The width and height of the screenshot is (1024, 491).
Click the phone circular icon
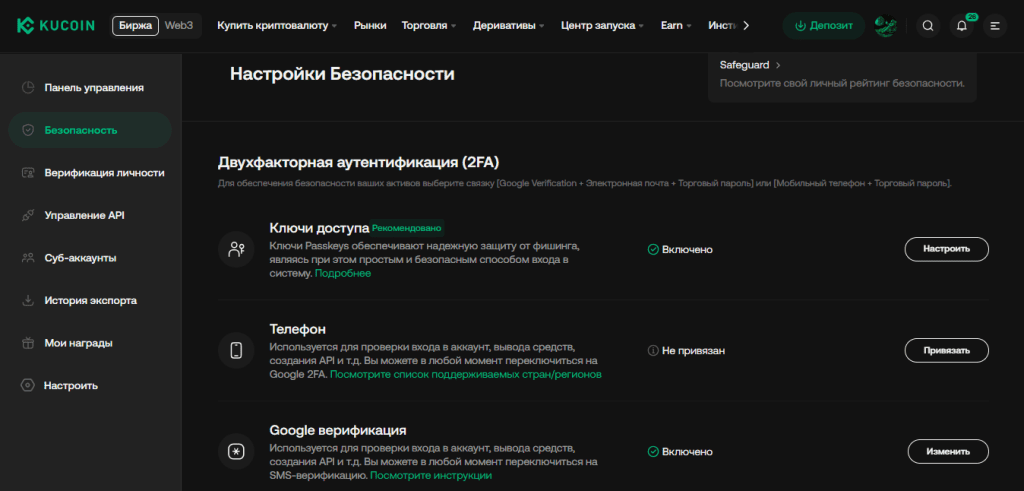[x=236, y=351]
